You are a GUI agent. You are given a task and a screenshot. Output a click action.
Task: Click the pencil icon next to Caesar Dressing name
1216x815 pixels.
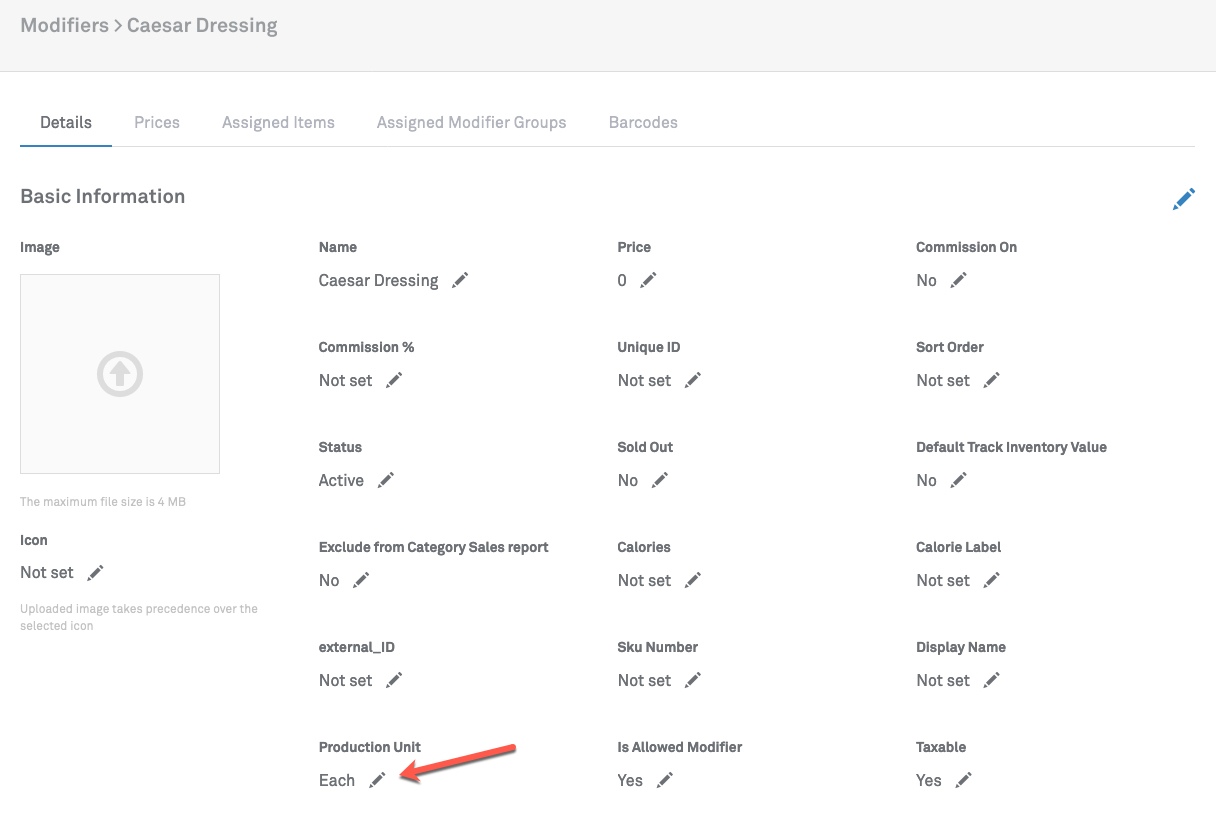tap(460, 281)
